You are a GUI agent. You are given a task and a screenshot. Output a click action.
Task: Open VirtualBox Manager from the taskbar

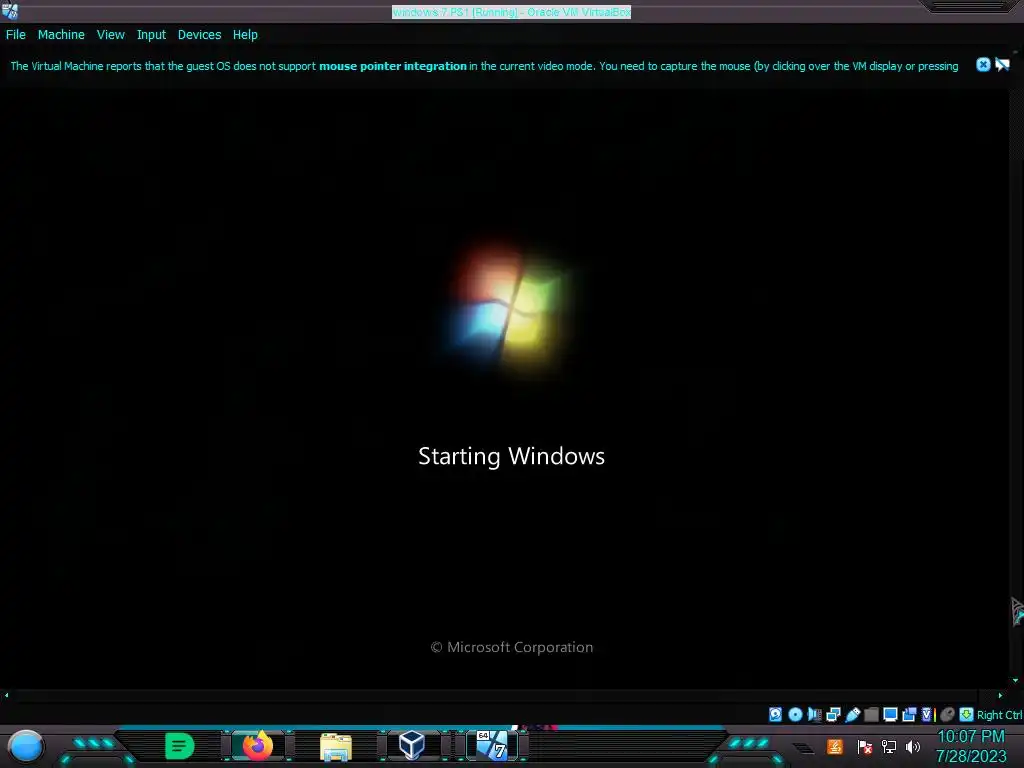click(412, 745)
